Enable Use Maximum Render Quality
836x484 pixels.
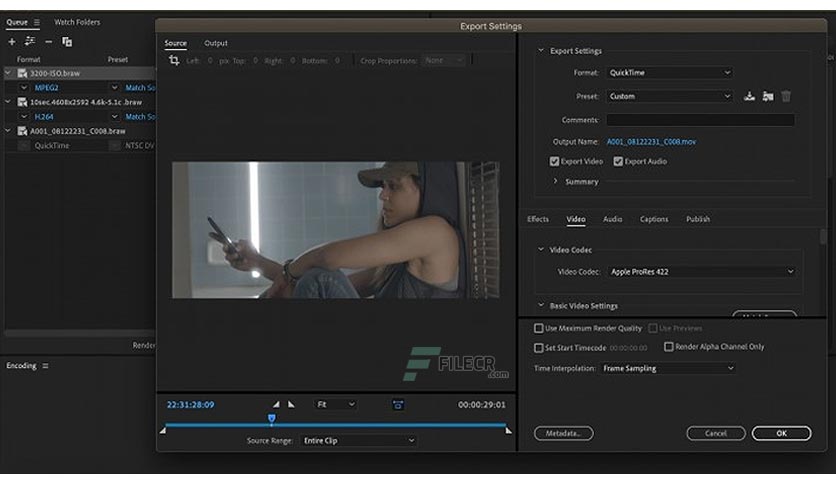[538, 328]
